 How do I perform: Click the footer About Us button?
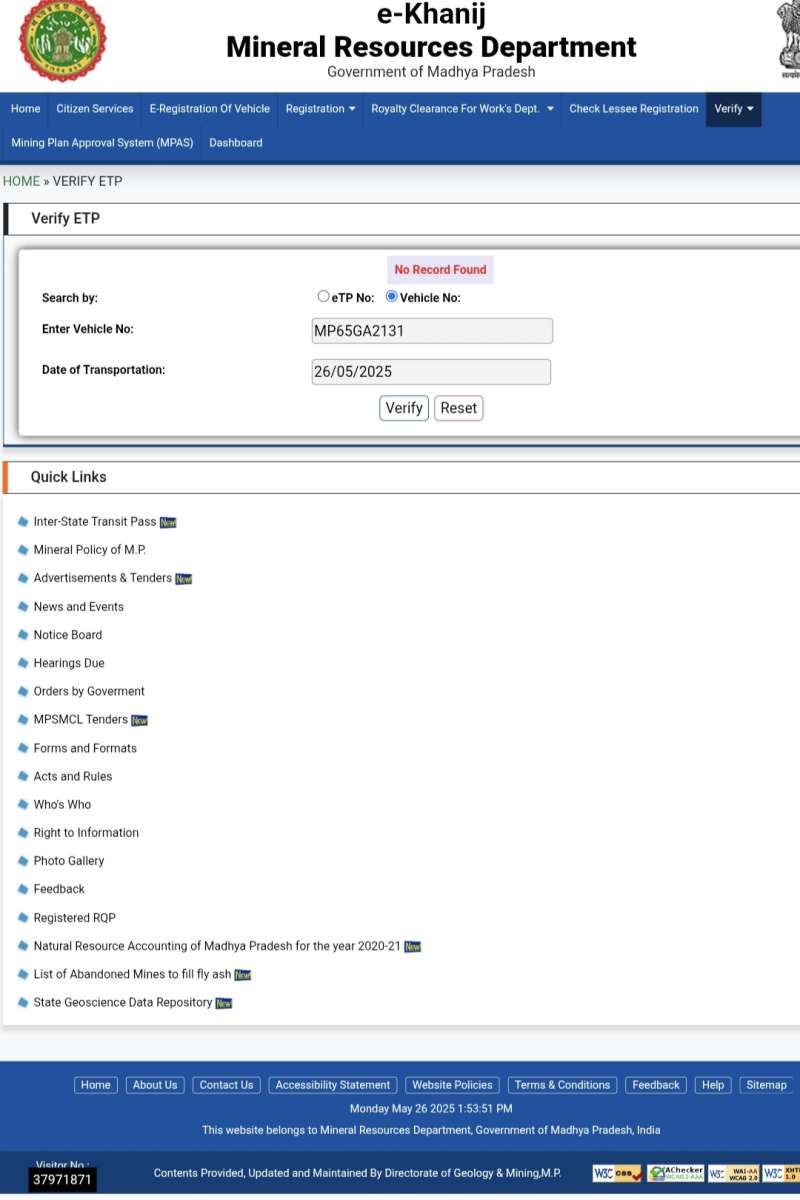point(155,1085)
